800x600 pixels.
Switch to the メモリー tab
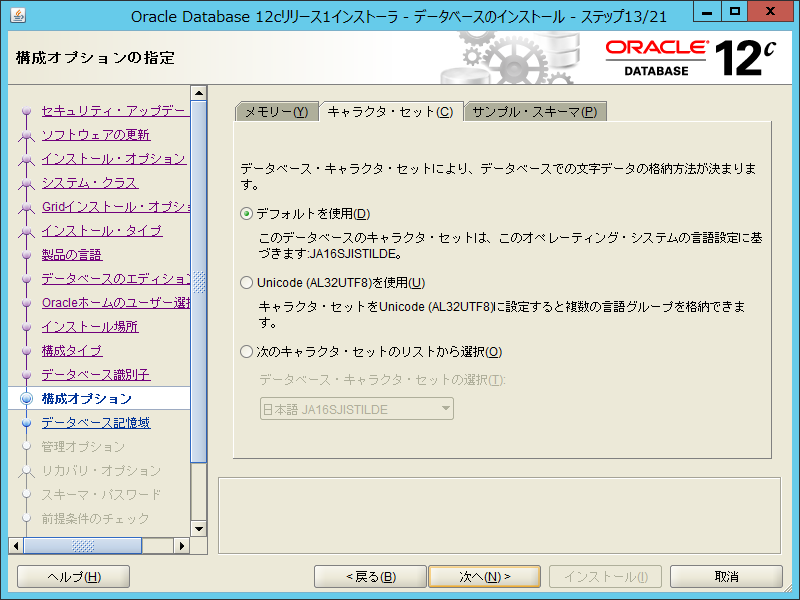tap(276, 112)
